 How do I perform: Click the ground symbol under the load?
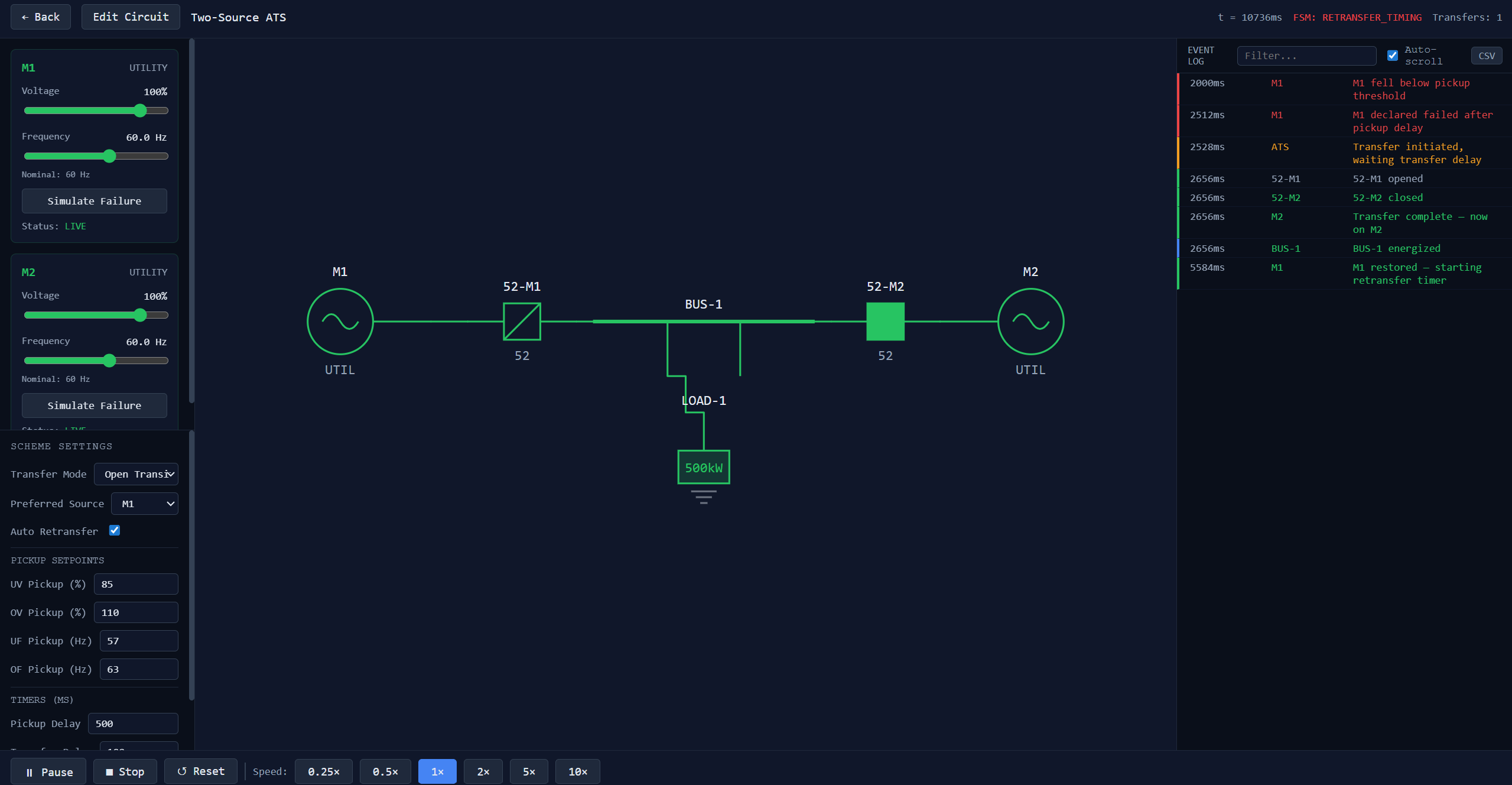[x=703, y=497]
